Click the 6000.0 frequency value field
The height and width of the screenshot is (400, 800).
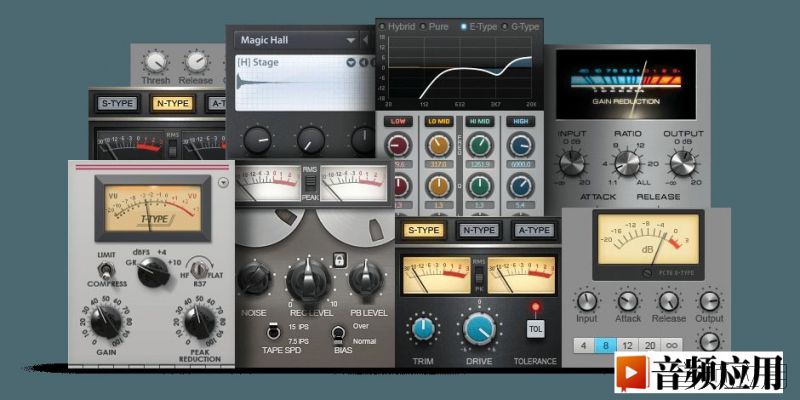coord(520,165)
